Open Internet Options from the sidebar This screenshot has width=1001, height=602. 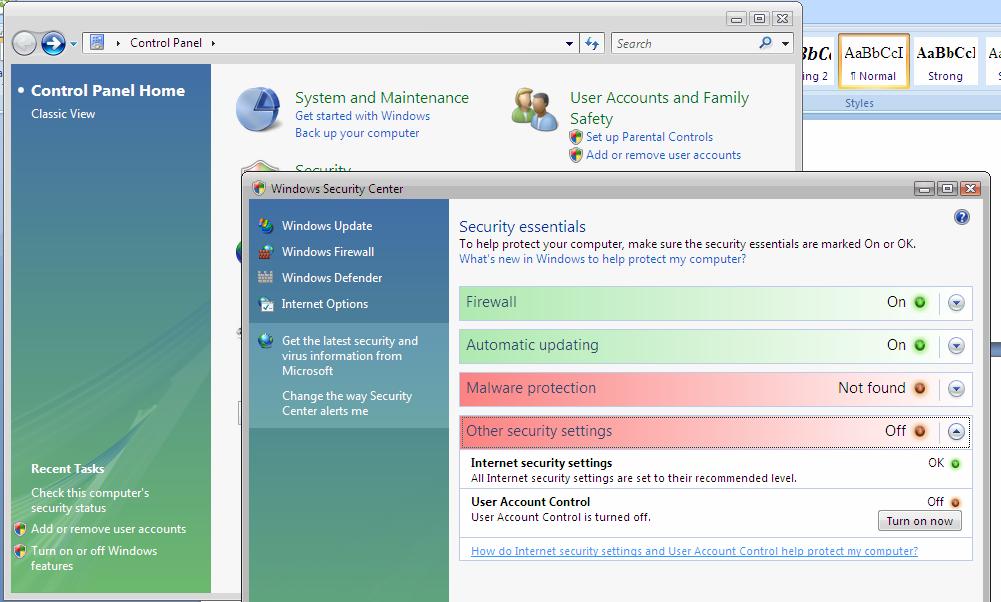(325, 304)
